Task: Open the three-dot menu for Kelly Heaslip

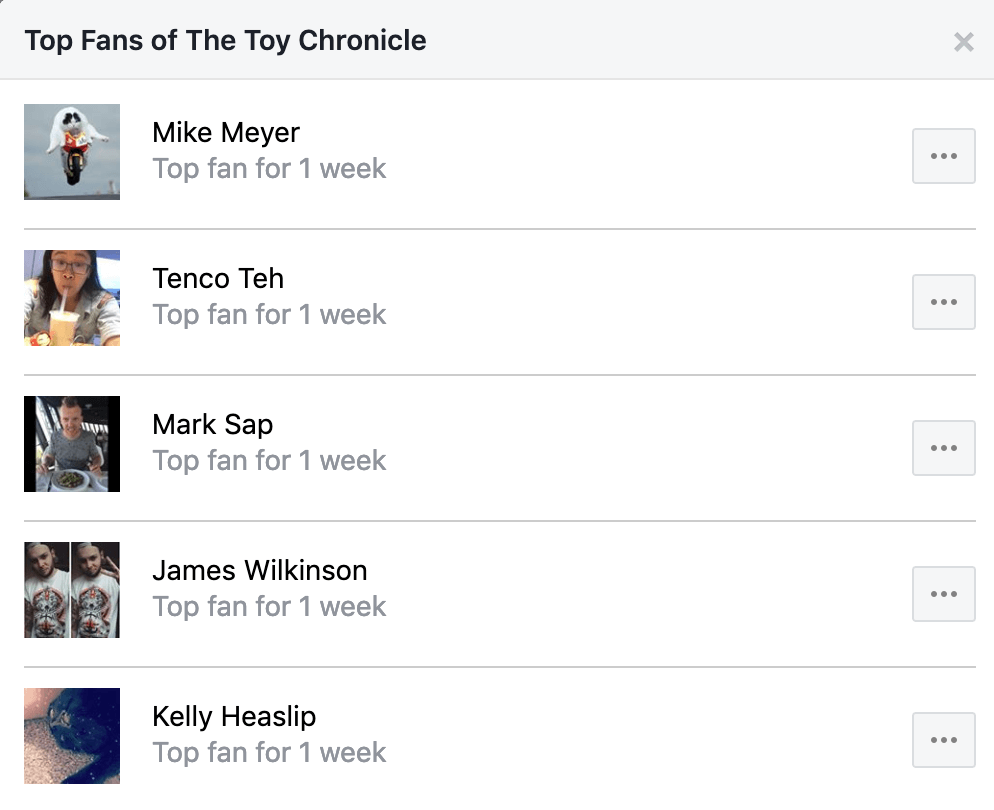Action: pos(943,740)
